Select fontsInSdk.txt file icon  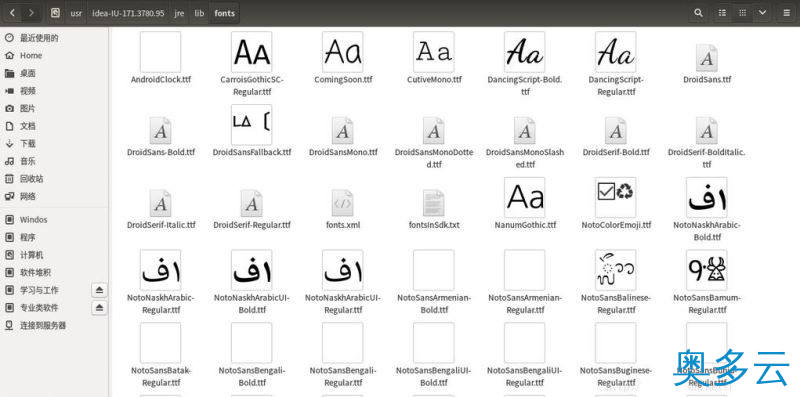pyautogui.click(x=434, y=203)
